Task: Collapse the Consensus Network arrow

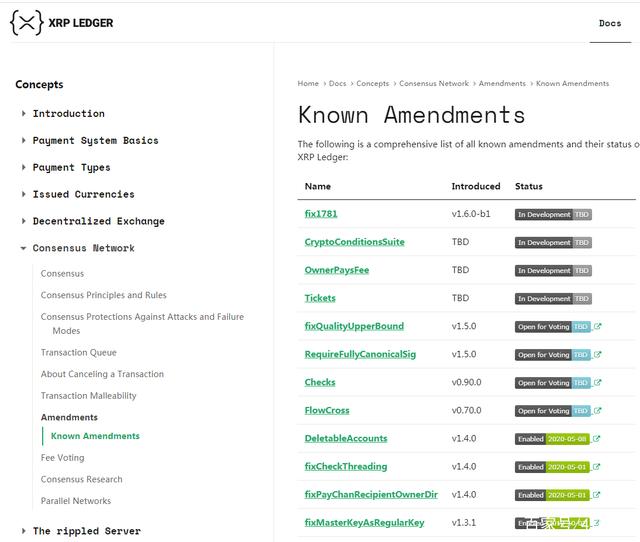Action: (x=23, y=248)
